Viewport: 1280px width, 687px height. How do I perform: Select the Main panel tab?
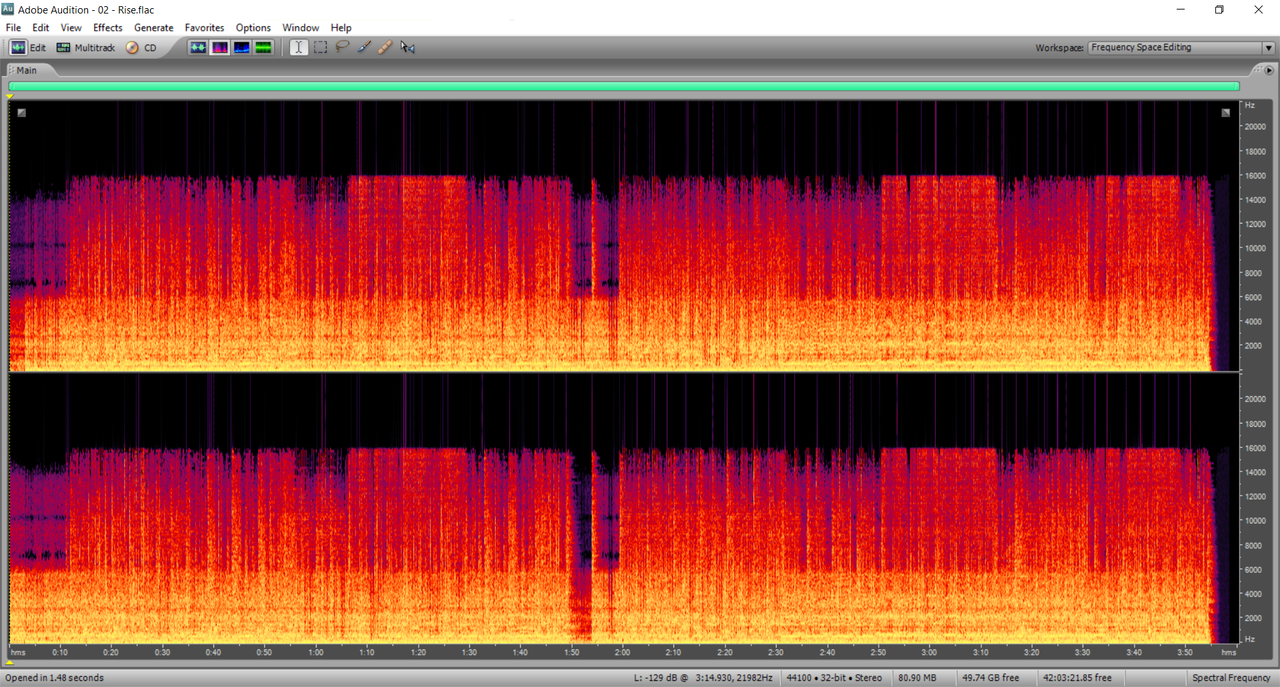[x=26, y=70]
